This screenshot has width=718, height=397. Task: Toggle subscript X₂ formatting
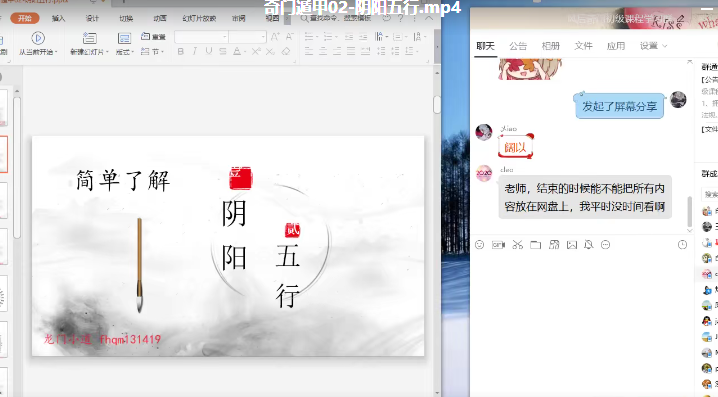pyautogui.click(x=270, y=51)
